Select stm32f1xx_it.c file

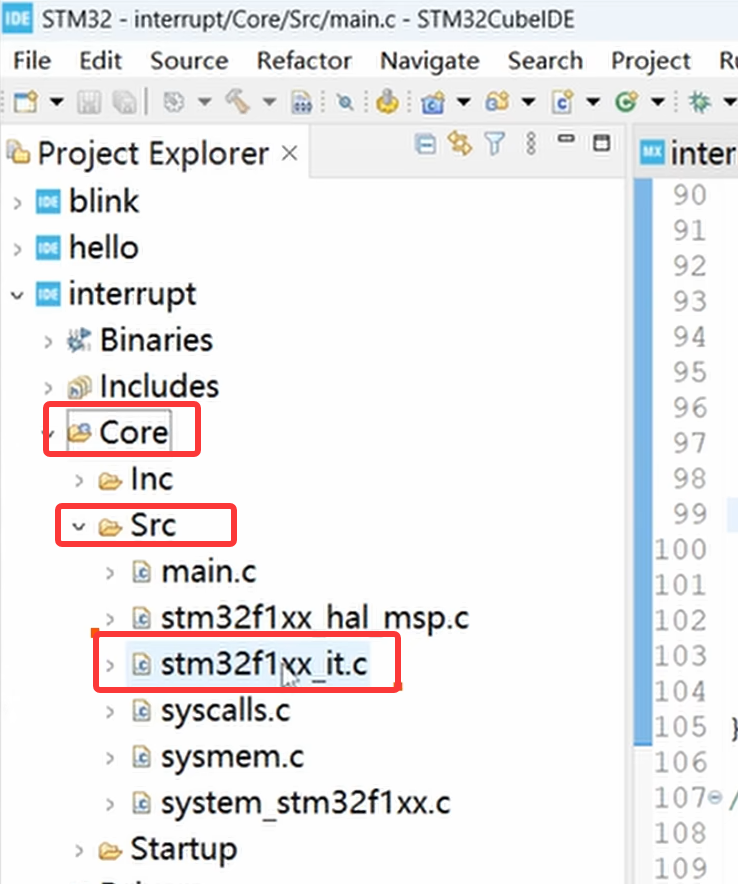tap(264, 664)
